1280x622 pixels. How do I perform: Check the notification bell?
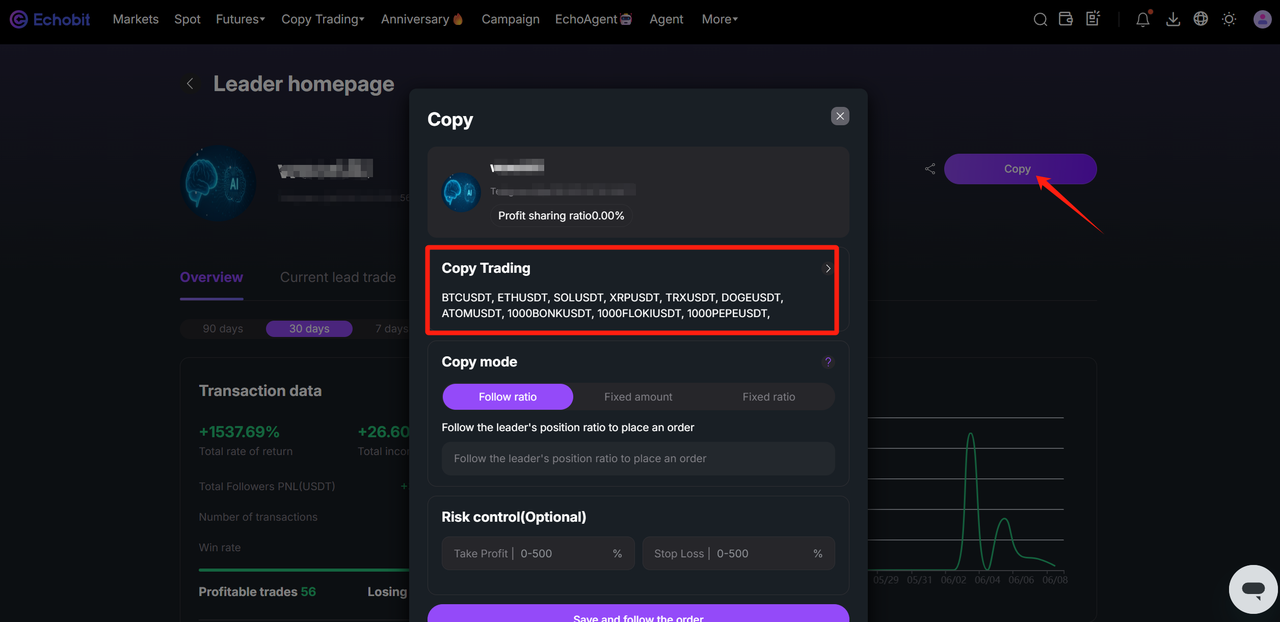pos(1143,19)
